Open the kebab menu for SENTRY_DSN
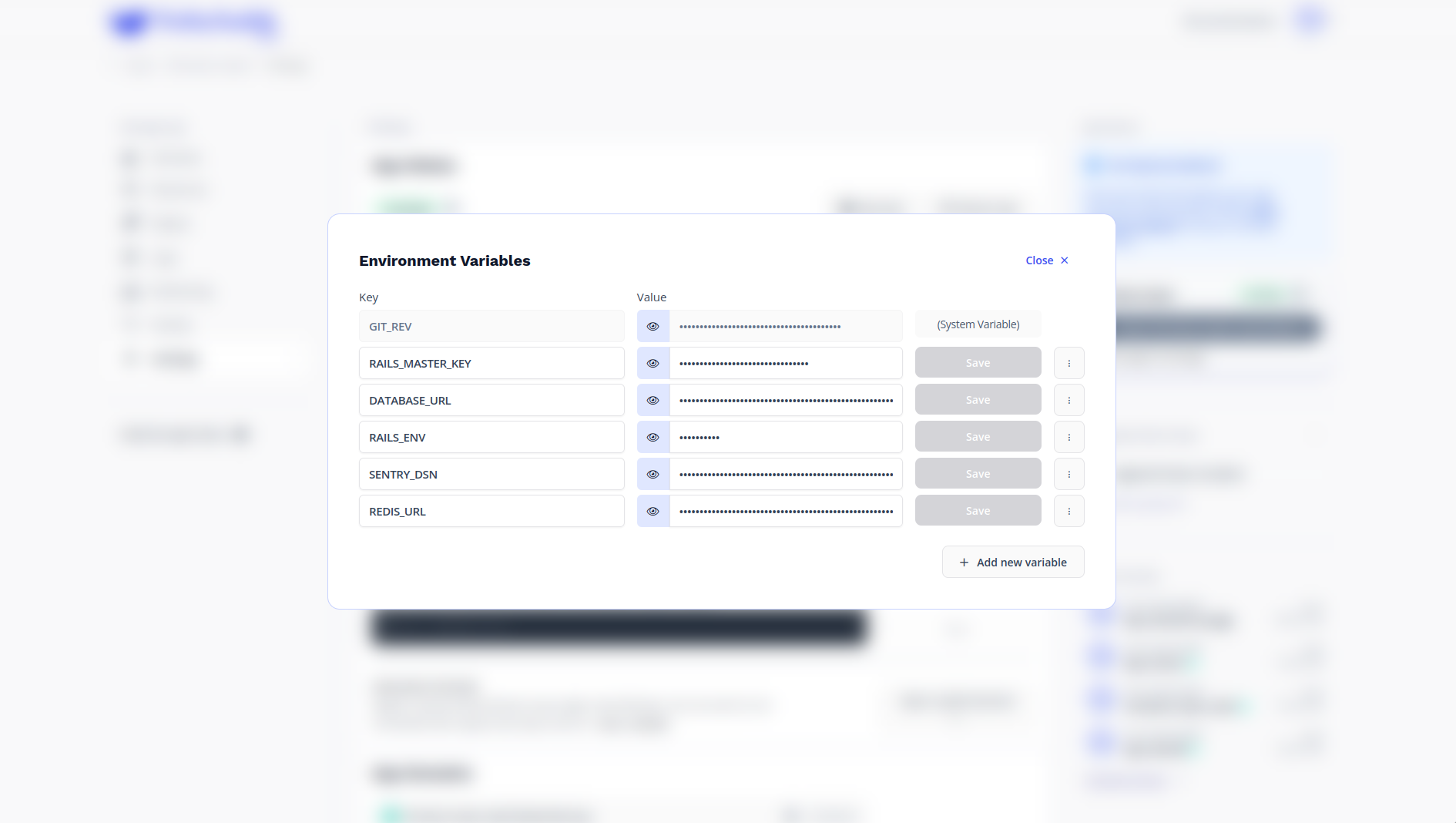This screenshot has width=1456, height=823. (x=1069, y=474)
